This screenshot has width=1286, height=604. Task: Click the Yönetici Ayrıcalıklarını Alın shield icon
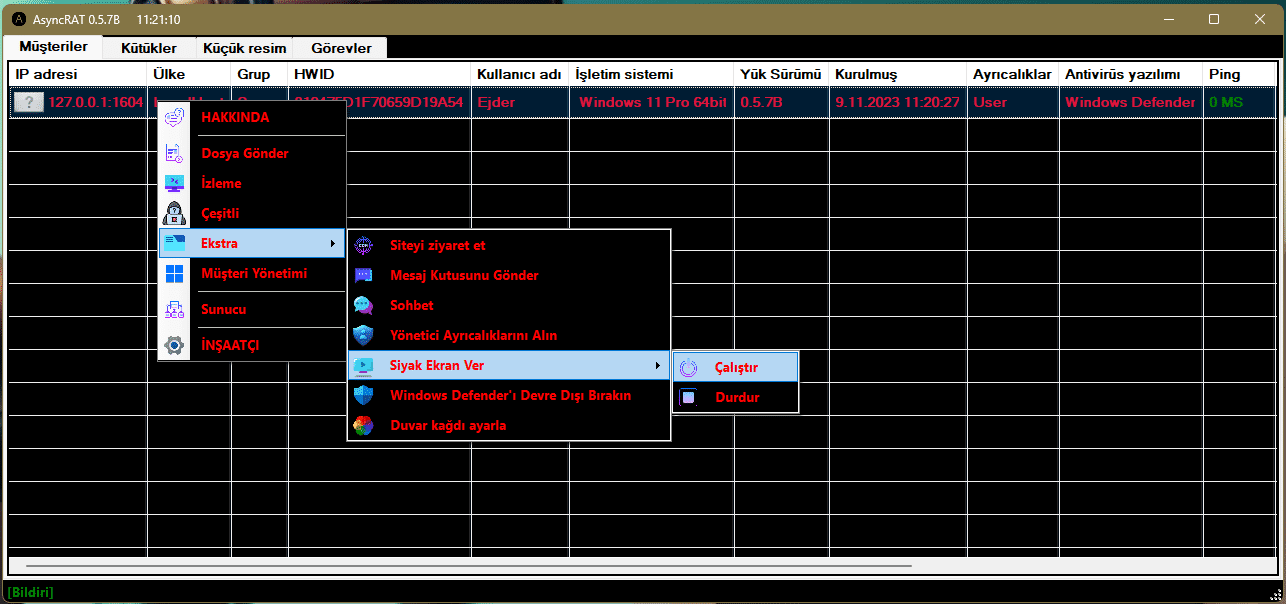(363, 335)
